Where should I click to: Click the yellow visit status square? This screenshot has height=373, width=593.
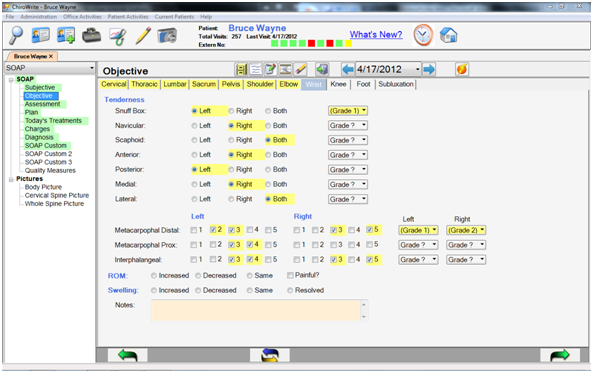pyautogui.click(x=348, y=44)
